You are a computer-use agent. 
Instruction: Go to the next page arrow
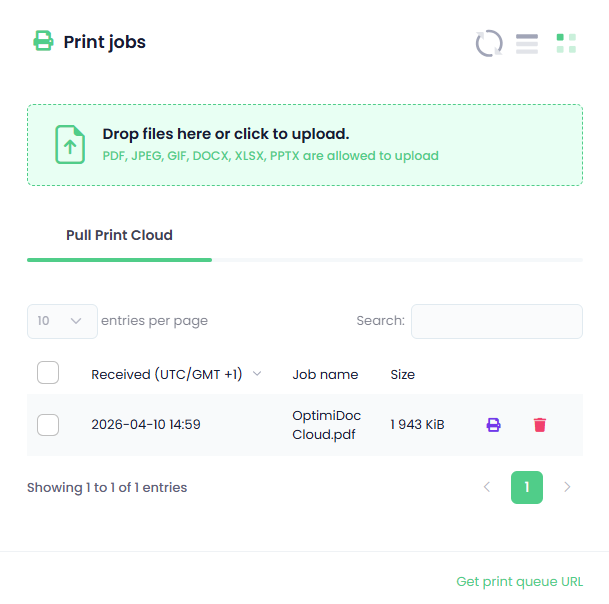click(567, 487)
